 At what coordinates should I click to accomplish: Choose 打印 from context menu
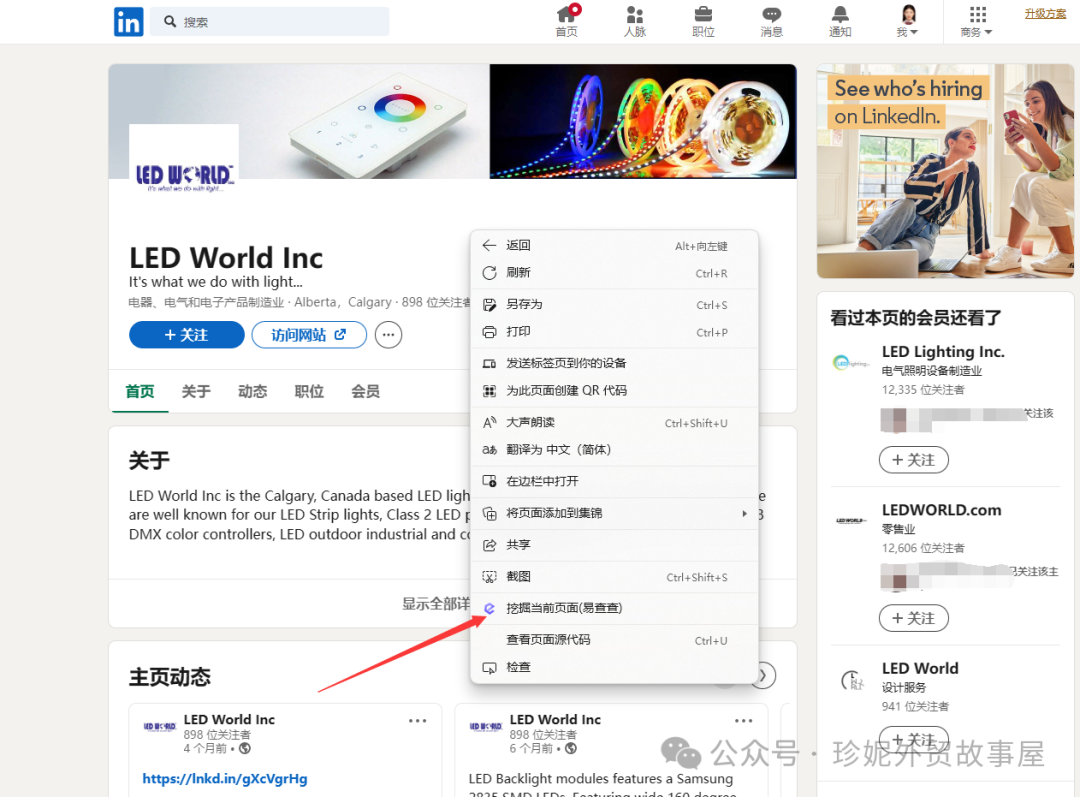pyautogui.click(x=614, y=332)
